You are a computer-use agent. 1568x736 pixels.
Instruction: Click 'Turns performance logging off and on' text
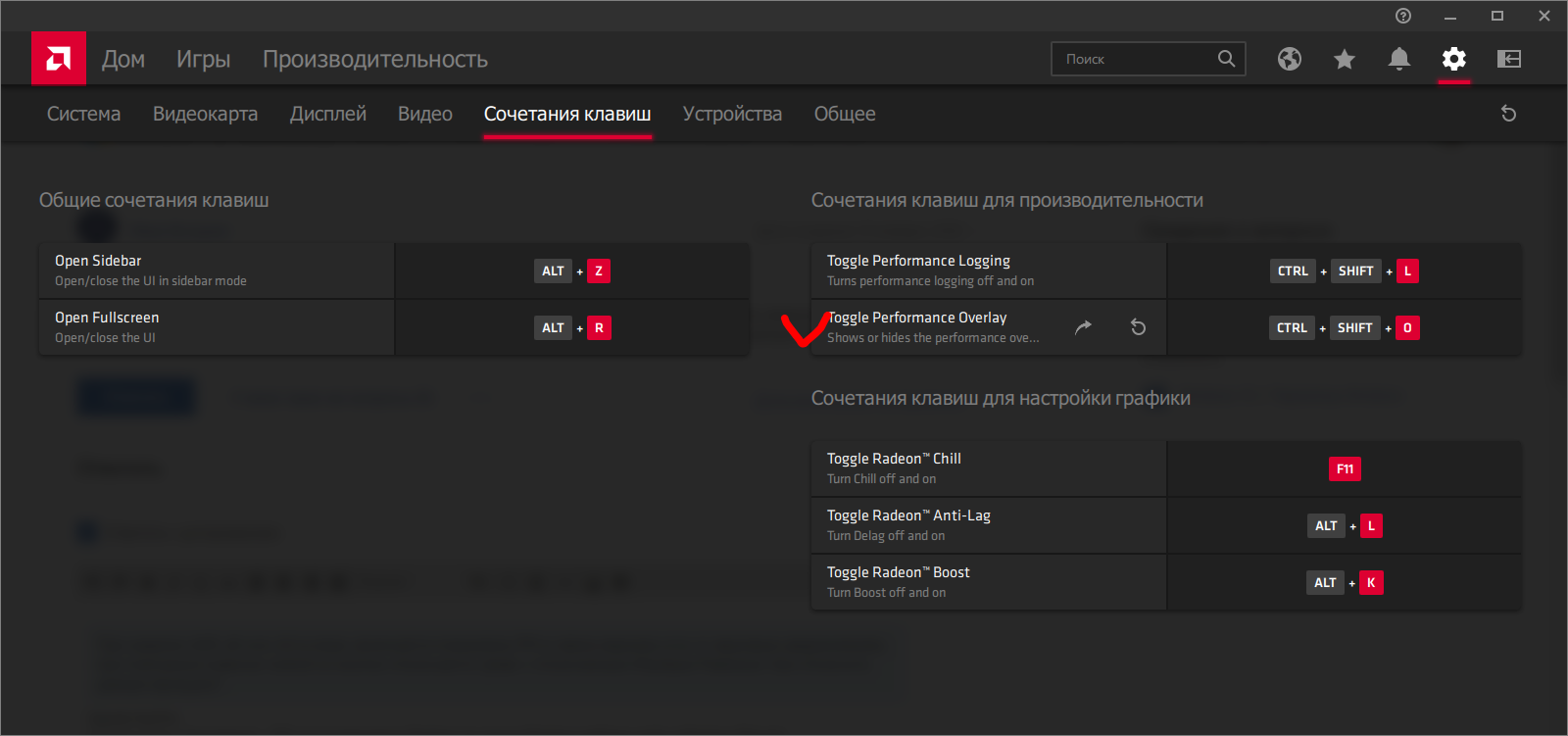(x=930, y=281)
